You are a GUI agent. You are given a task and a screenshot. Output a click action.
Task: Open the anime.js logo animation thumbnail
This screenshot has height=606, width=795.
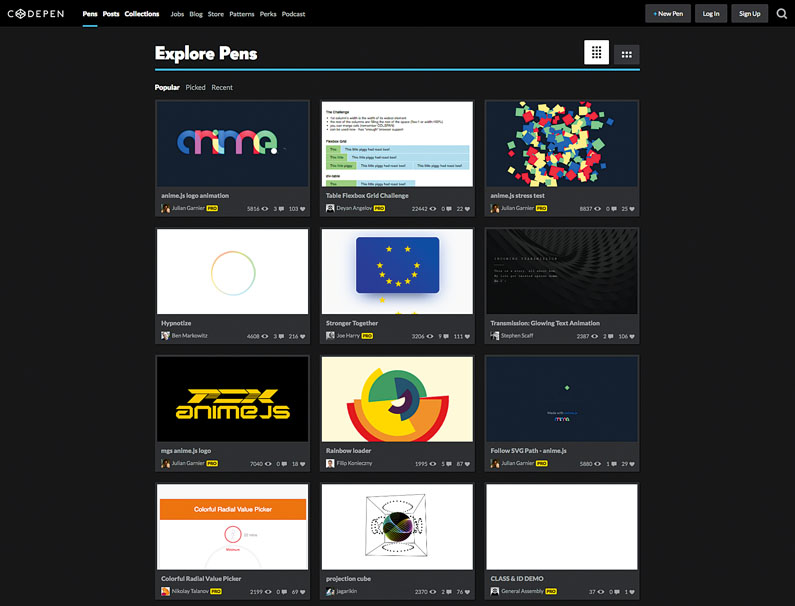(x=233, y=144)
